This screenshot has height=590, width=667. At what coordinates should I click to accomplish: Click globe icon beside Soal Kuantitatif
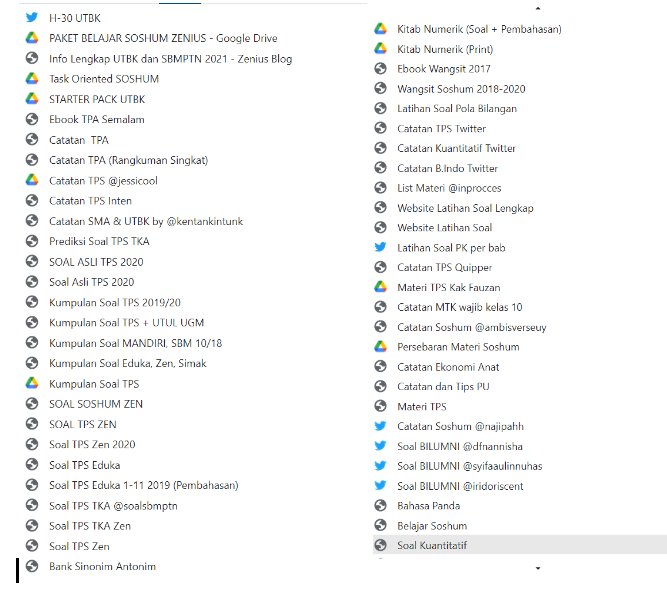pos(380,545)
